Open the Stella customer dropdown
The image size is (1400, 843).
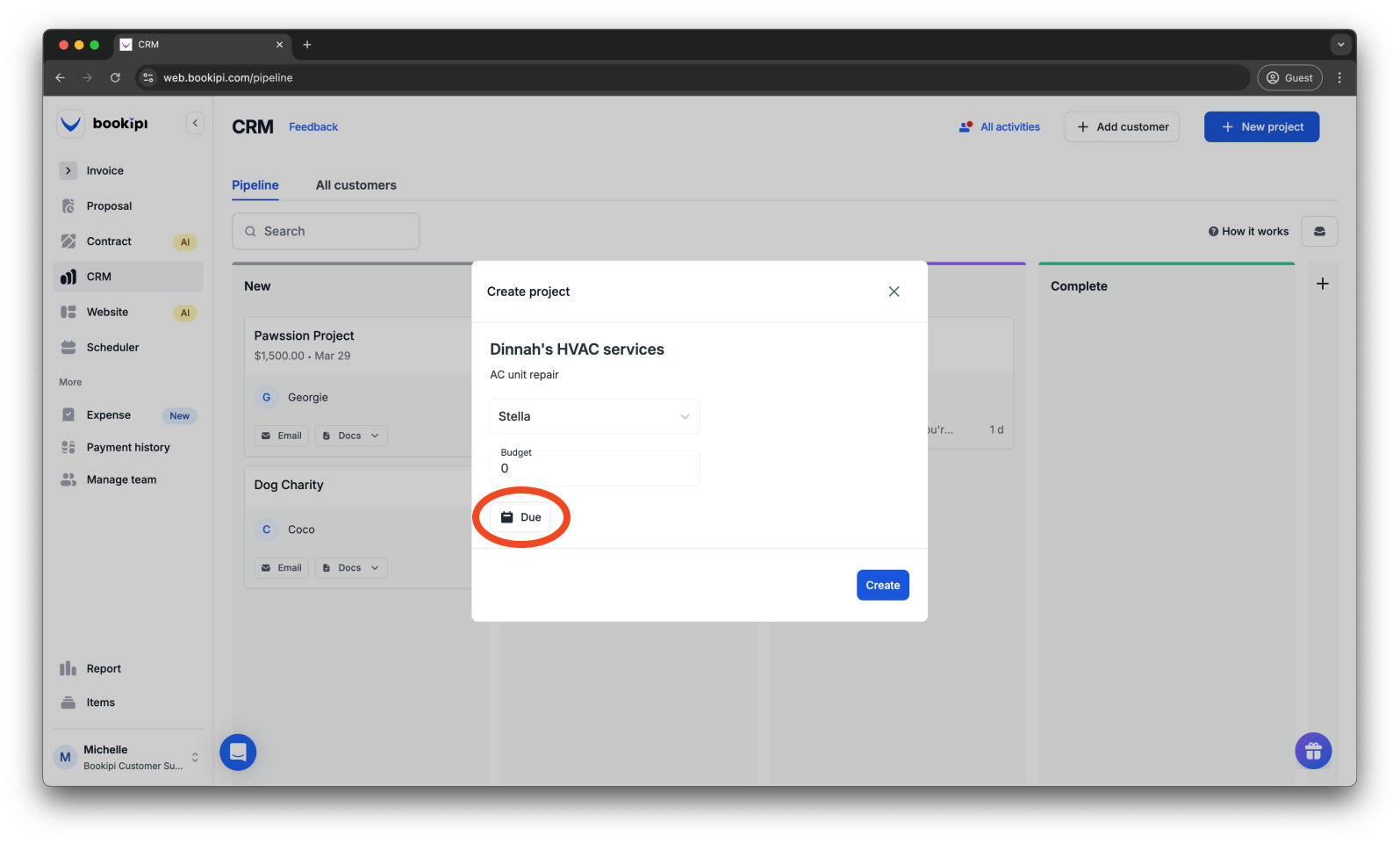594,416
